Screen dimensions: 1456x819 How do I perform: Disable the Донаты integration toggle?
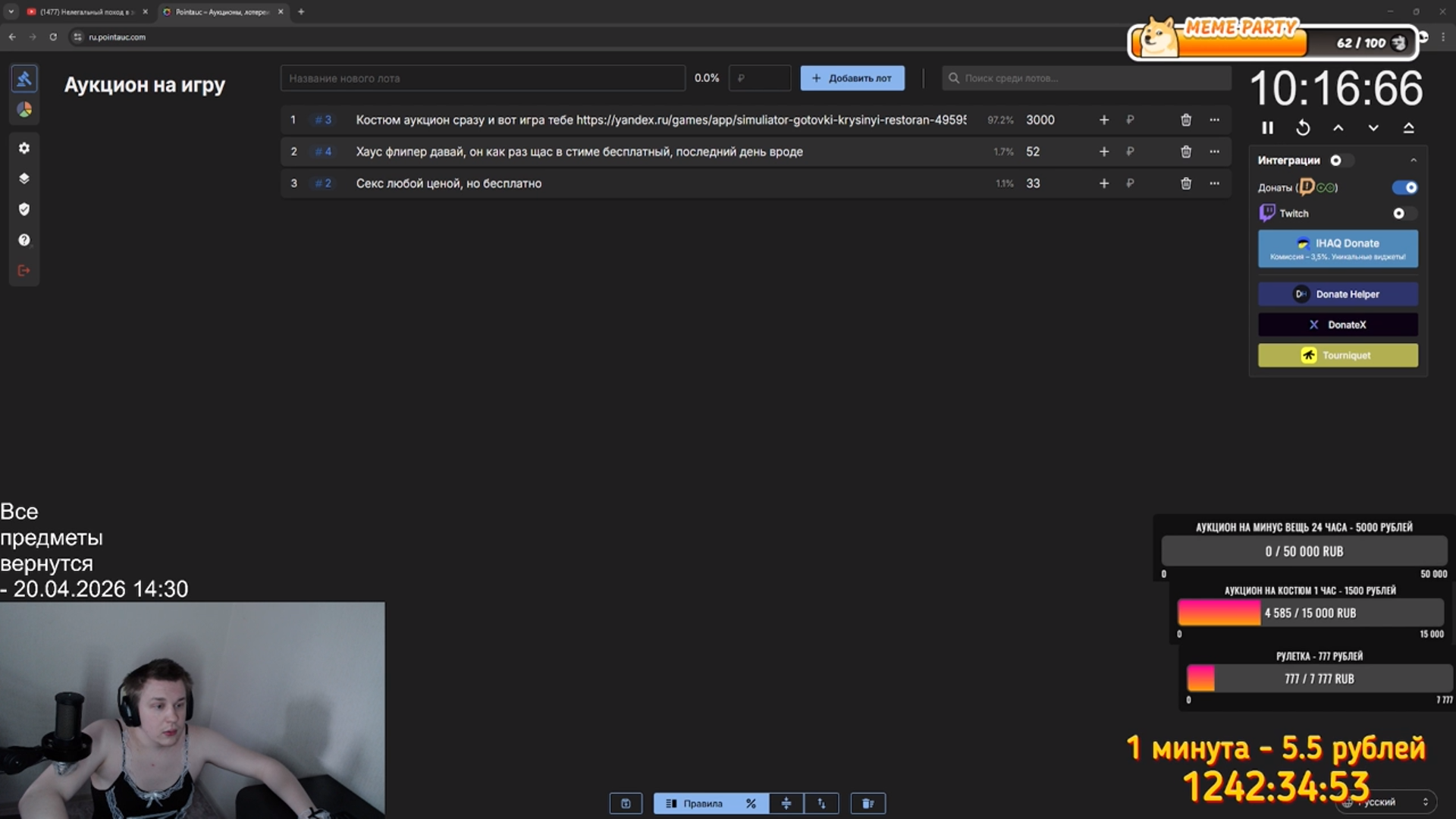click(x=1404, y=187)
